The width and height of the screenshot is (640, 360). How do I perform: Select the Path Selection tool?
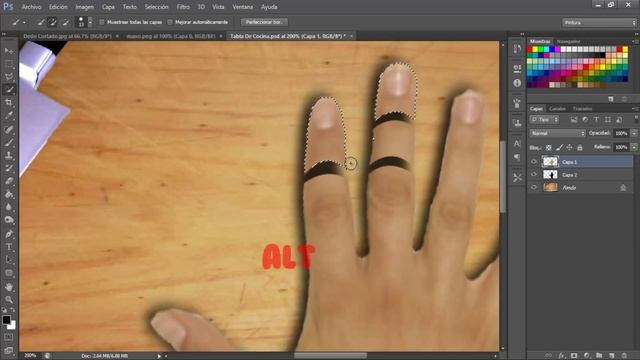tap(9, 260)
